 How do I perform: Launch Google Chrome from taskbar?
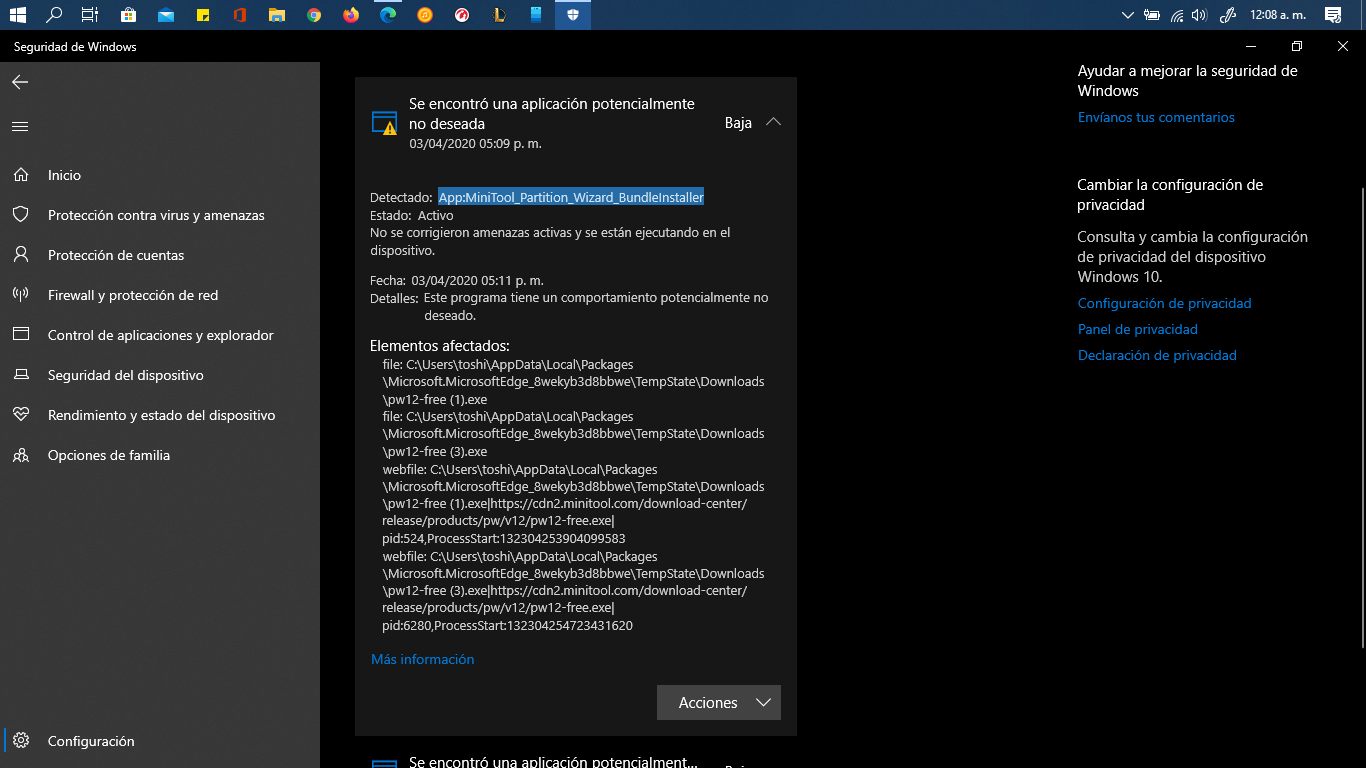coord(314,15)
